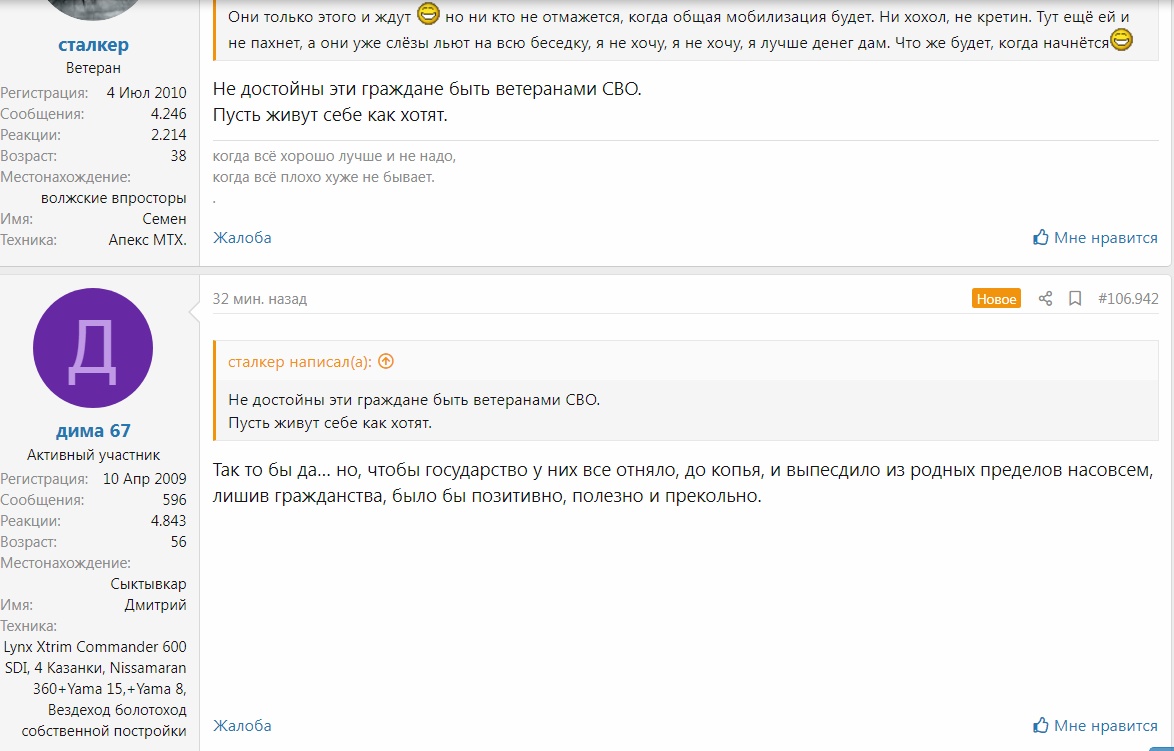Screen dimensions: 1174x751
Task: Open дима 67's purple avatar
Action: coord(93,348)
